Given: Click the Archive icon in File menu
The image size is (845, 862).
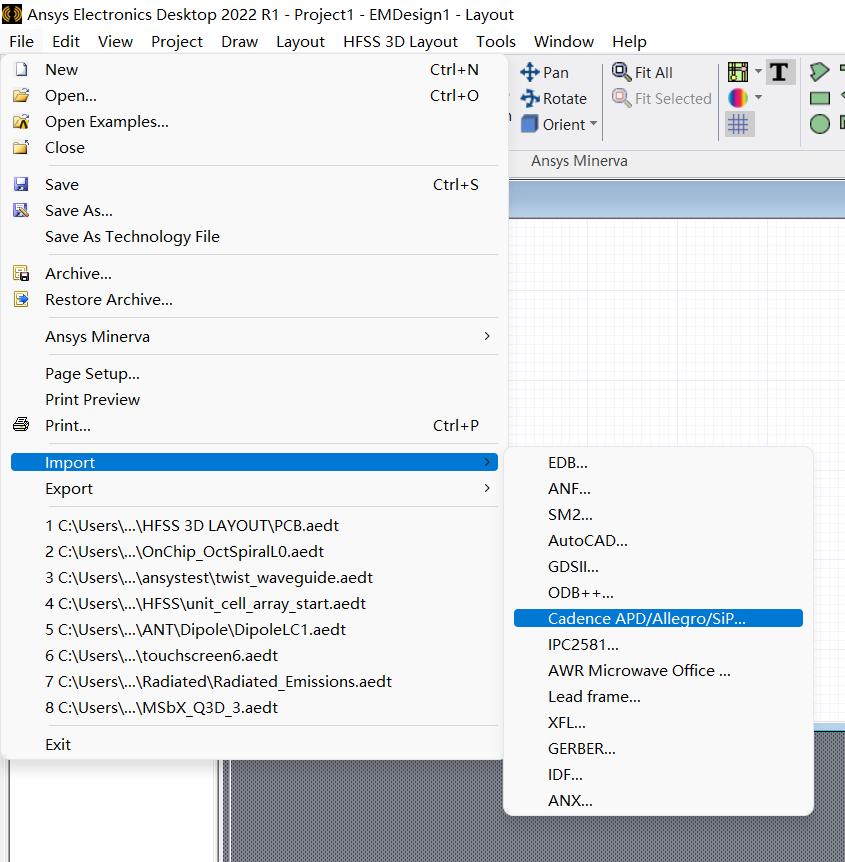Looking at the screenshot, I should click(x=20, y=273).
